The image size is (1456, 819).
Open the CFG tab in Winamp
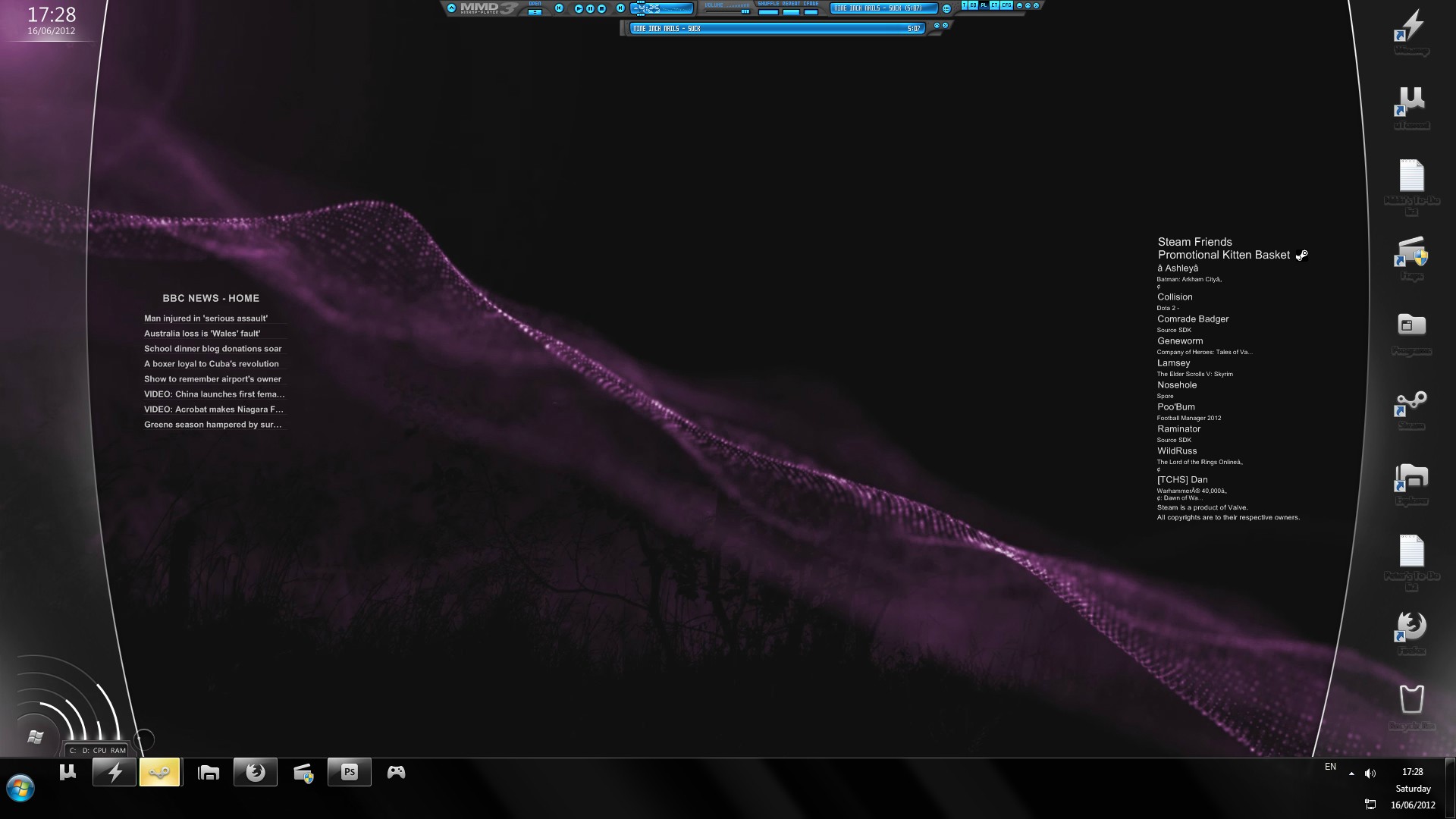1006,5
